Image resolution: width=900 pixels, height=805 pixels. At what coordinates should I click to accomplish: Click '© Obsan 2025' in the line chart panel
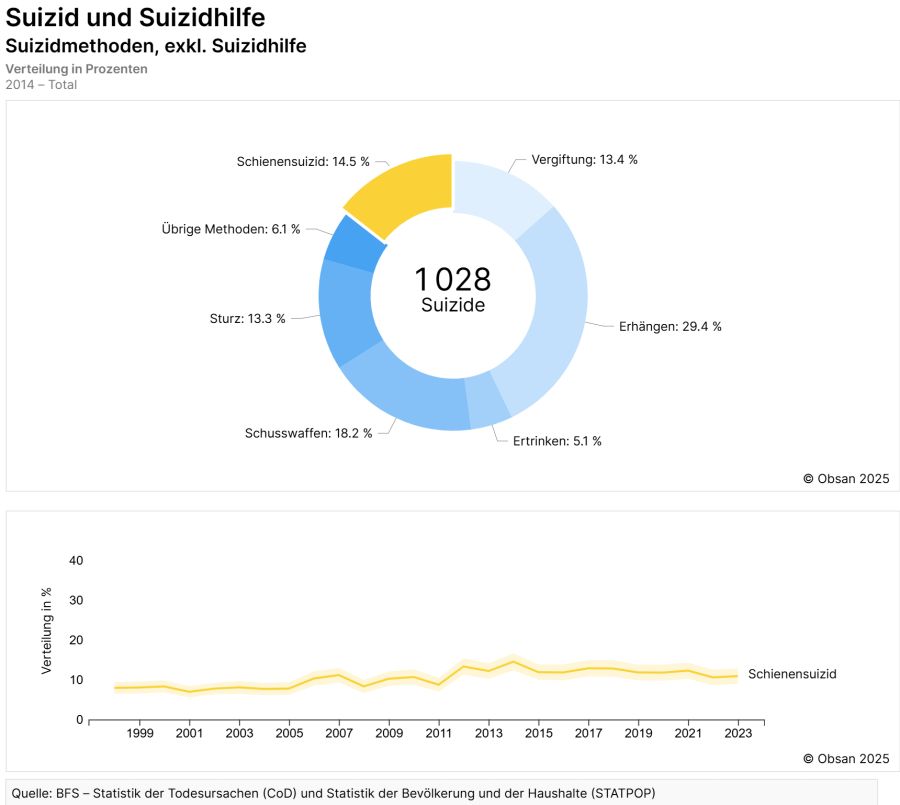pos(846,759)
